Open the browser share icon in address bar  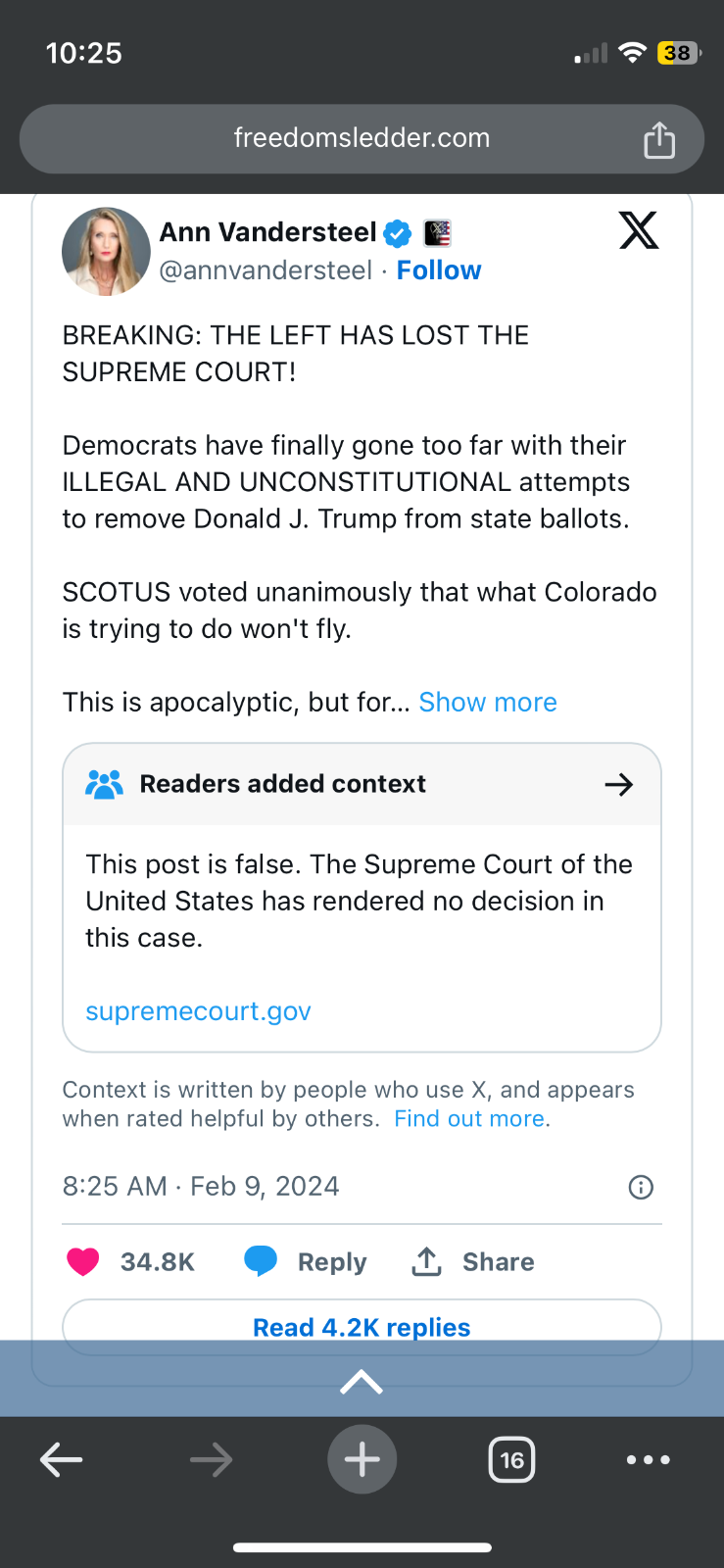click(x=658, y=138)
